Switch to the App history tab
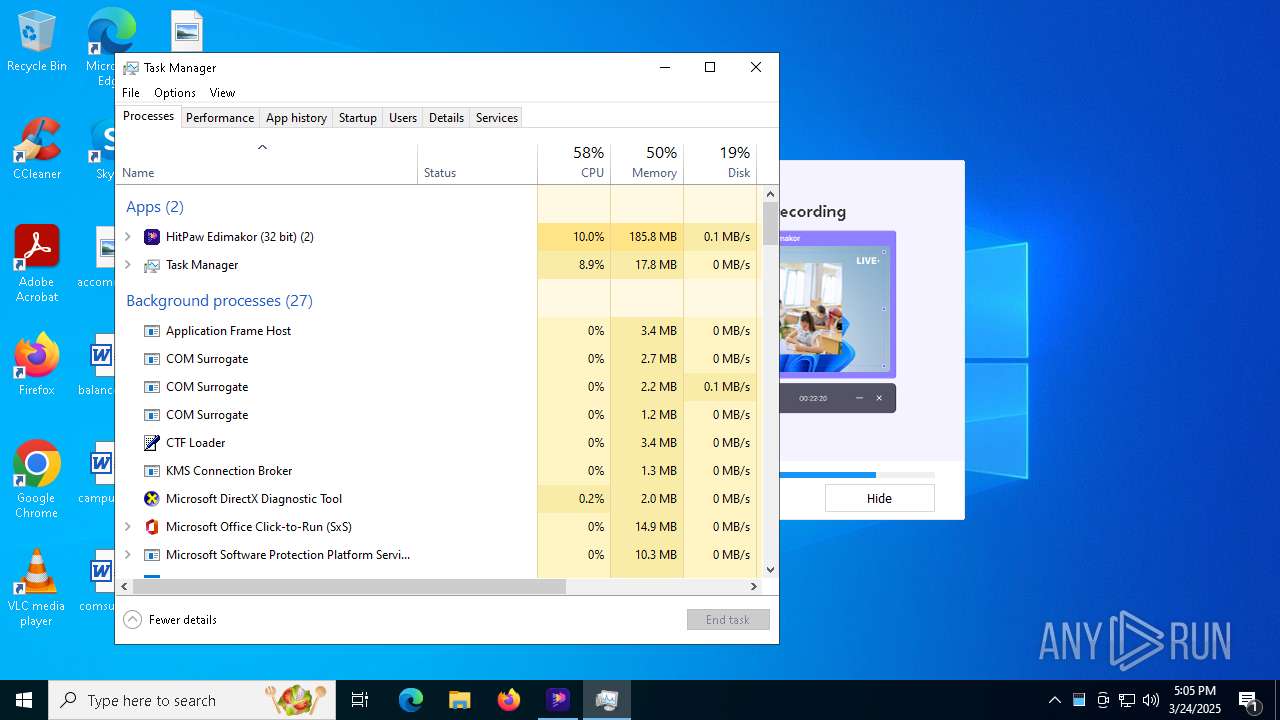Screen dimensions: 1280x720 tap(296, 118)
